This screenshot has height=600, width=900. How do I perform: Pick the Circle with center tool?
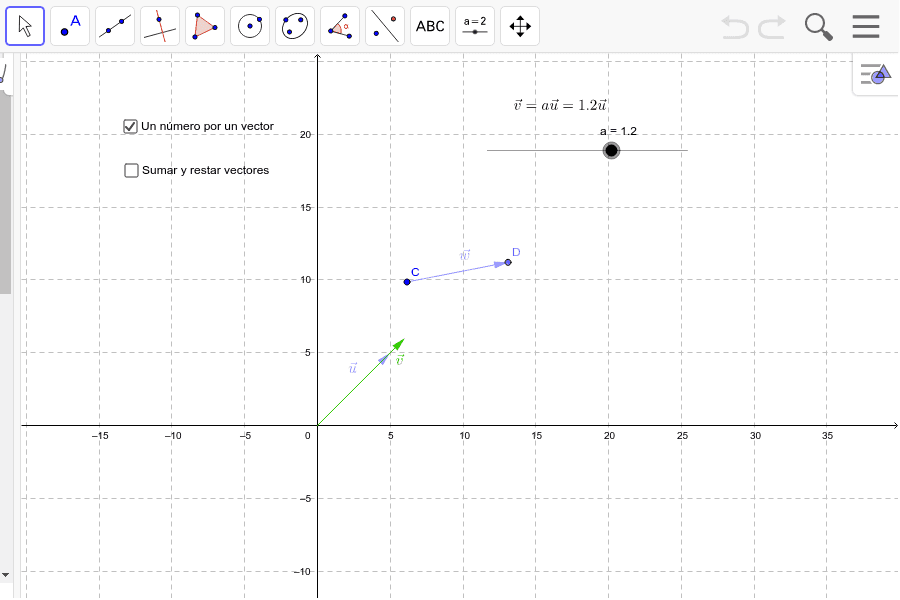(x=250, y=26)
